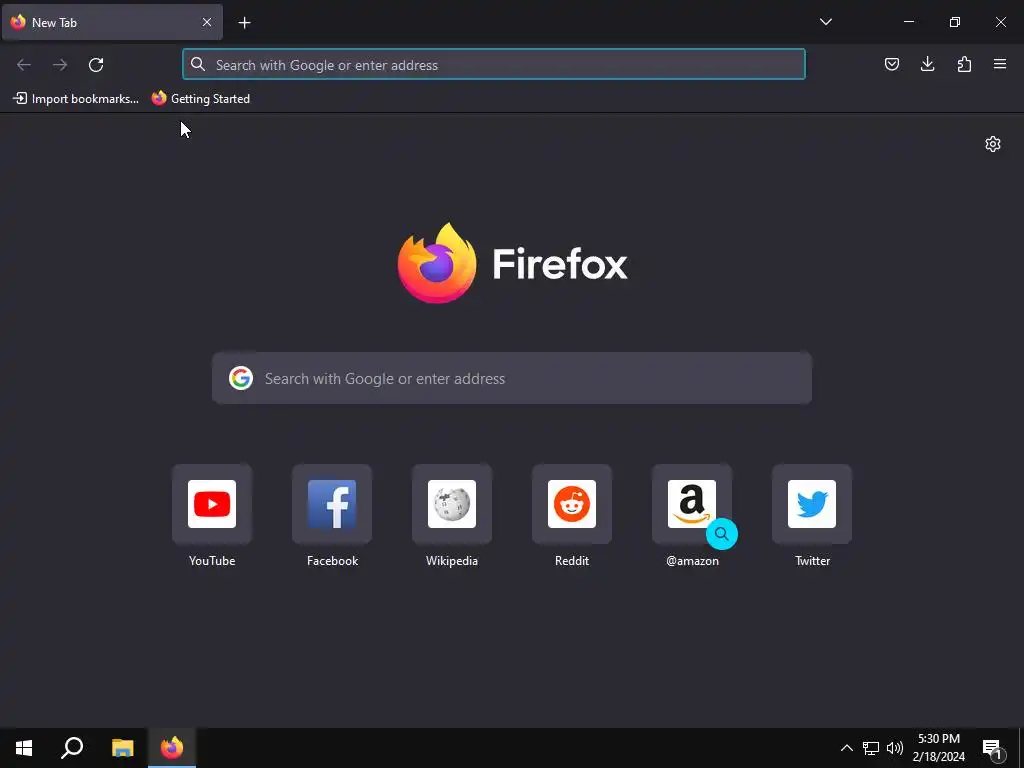This screenshot has width=1024, height=768.
Task: Open the Windows Start menu
Action: click(24, 748)
